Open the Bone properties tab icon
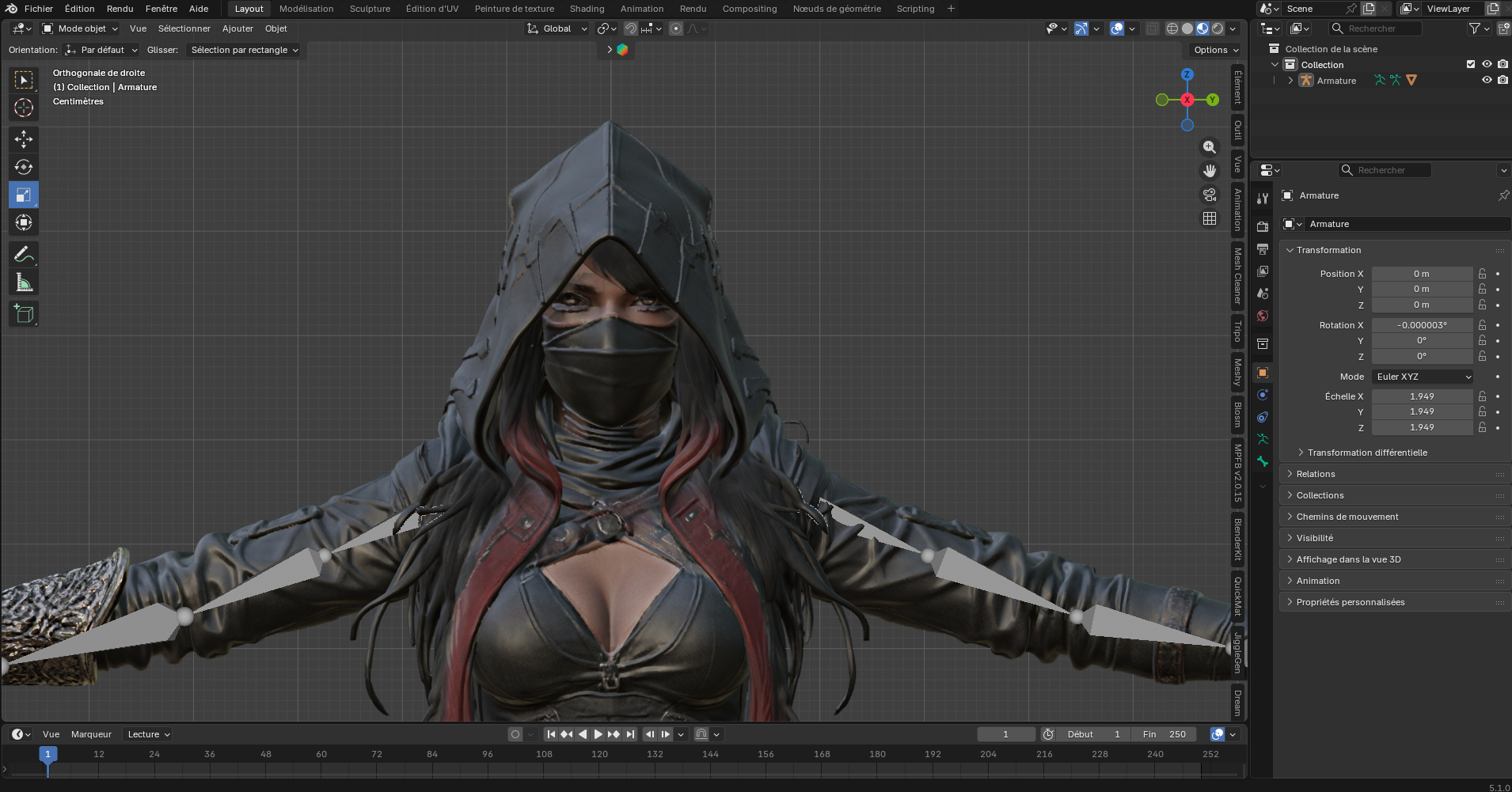Screen dimensions: 1512x792 (1263, 461)
